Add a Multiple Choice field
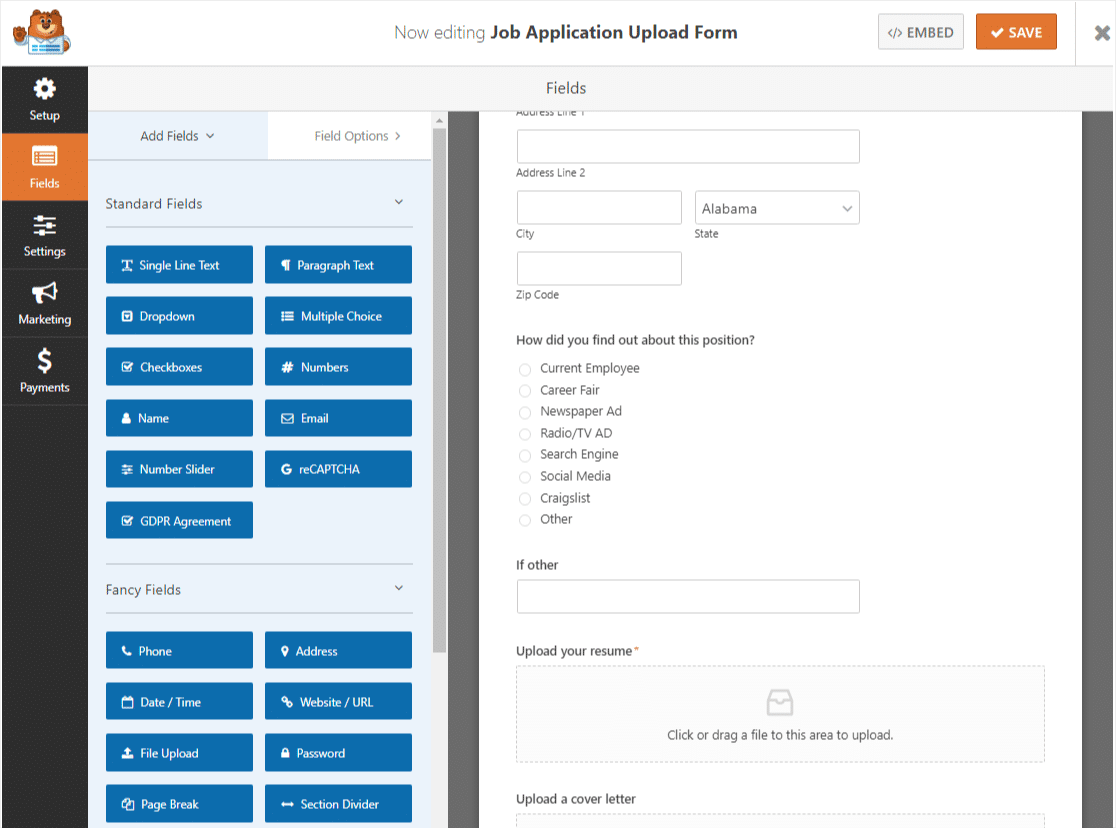The width and height of the screenshot is (1116, 828). tap(338, 316)
